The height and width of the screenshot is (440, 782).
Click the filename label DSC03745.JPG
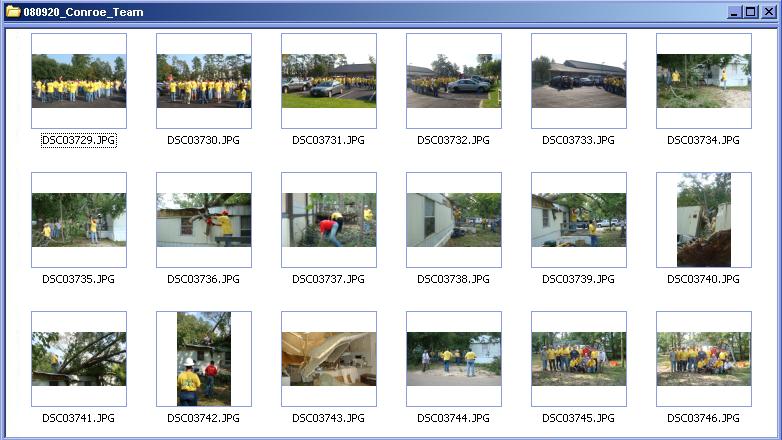tap(579, 418)
